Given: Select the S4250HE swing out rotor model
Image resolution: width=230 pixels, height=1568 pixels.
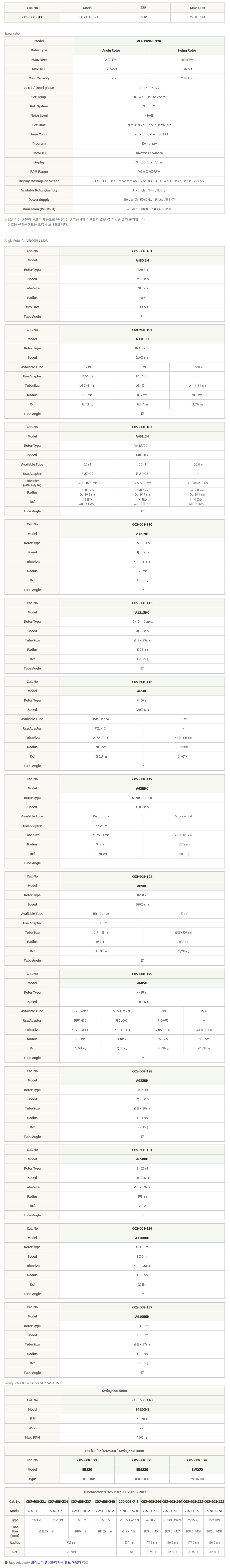Looking at the screenshot, I should (142, 1409).
